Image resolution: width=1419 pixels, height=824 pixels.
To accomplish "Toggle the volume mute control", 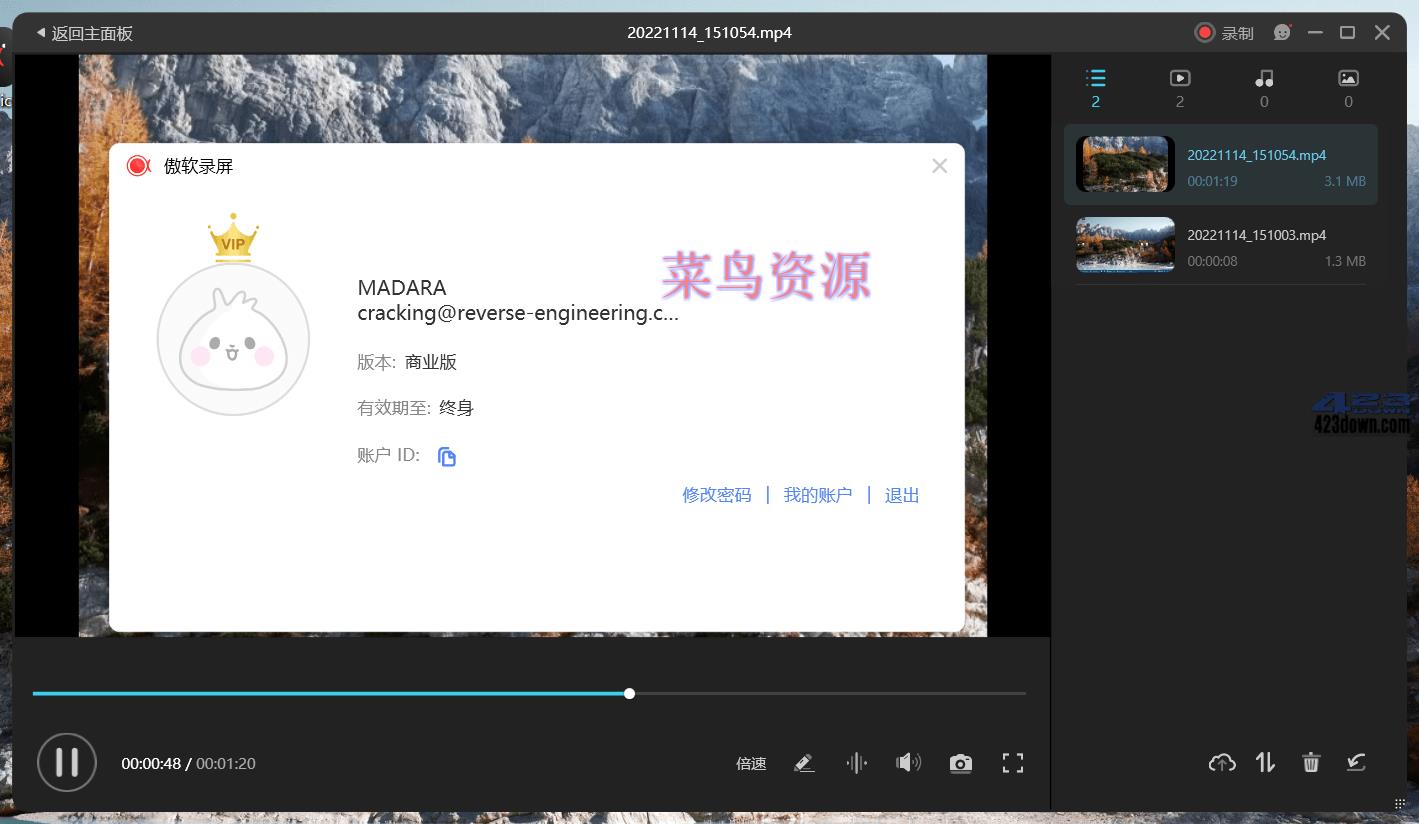I will click(x=908, y=762).
